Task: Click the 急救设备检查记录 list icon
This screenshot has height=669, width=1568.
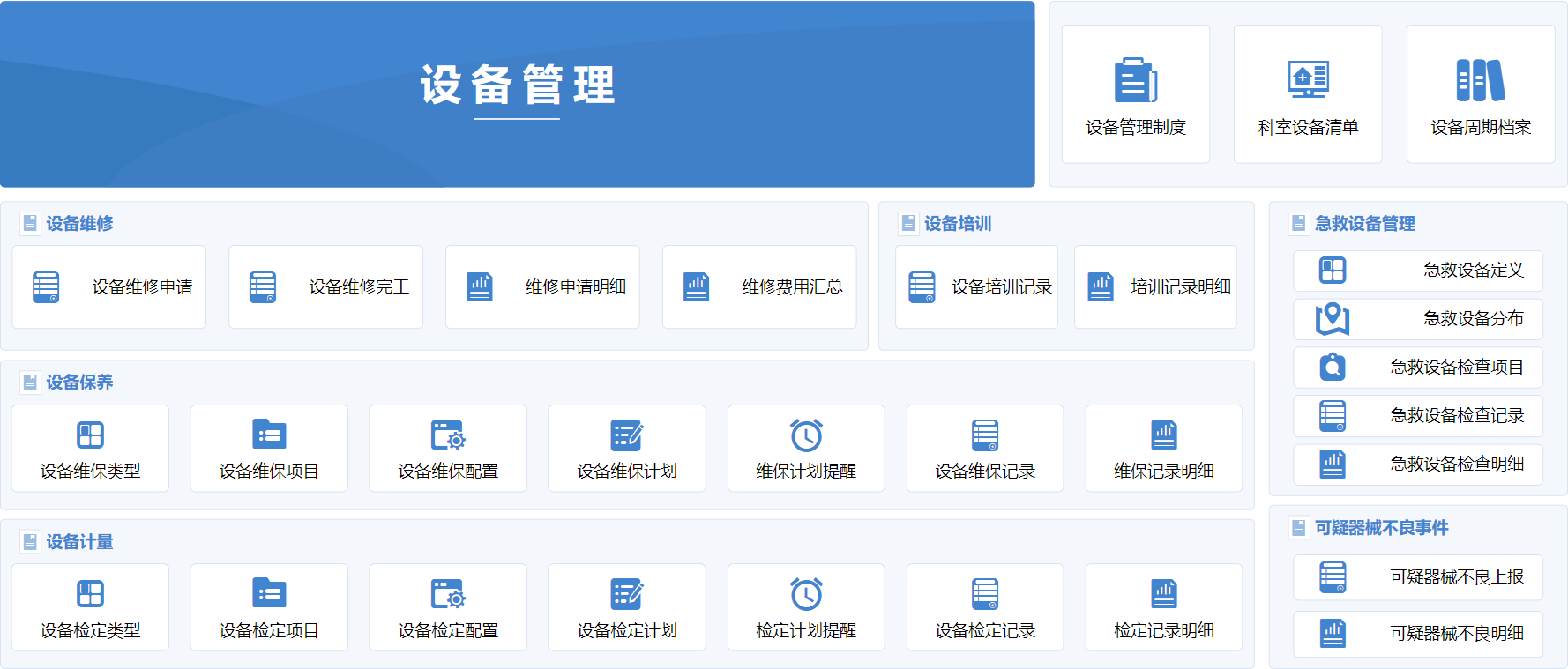Action: (x=1333, y=416)
